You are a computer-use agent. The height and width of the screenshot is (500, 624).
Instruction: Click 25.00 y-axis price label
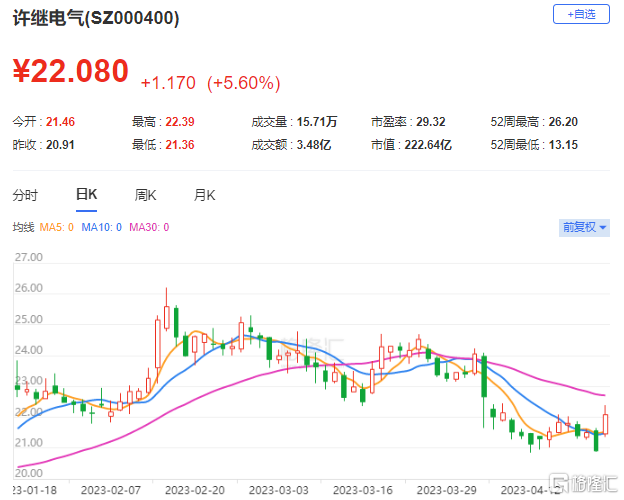click(x=29, y=319)
